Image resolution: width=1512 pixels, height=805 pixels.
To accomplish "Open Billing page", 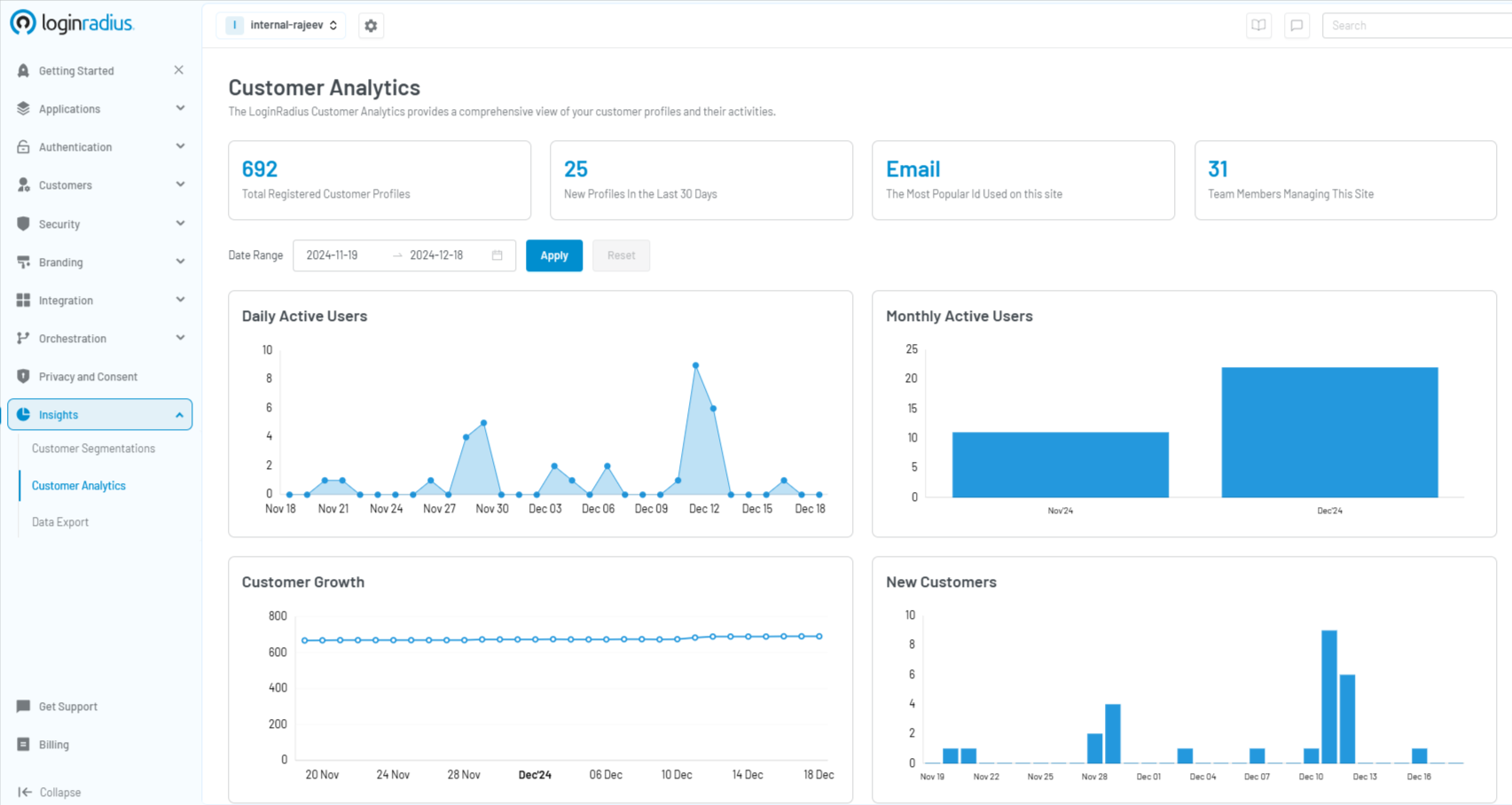I will pyautogui.click(x=54, y=745).
